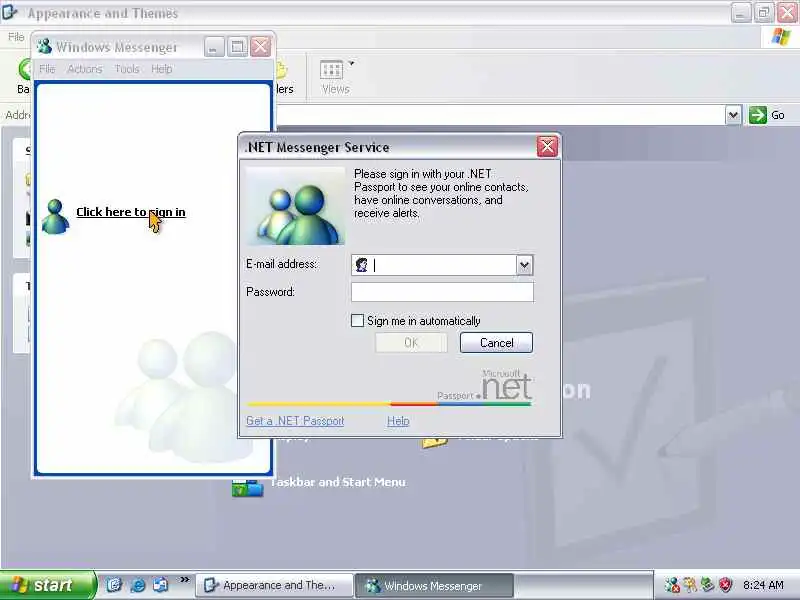Click the user icon in e-mail field
Screen dimensions: 800x600
[x=362, y=265]
